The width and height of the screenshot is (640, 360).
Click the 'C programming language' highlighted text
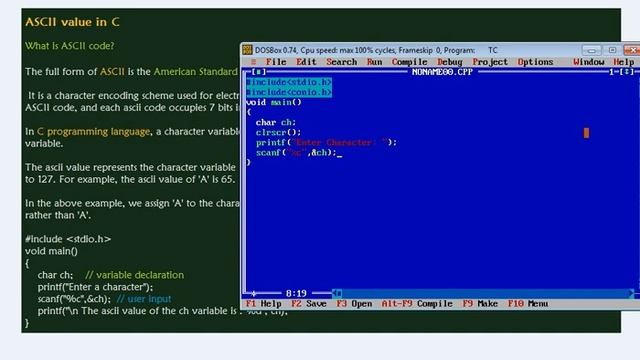(x=93, y=132)
